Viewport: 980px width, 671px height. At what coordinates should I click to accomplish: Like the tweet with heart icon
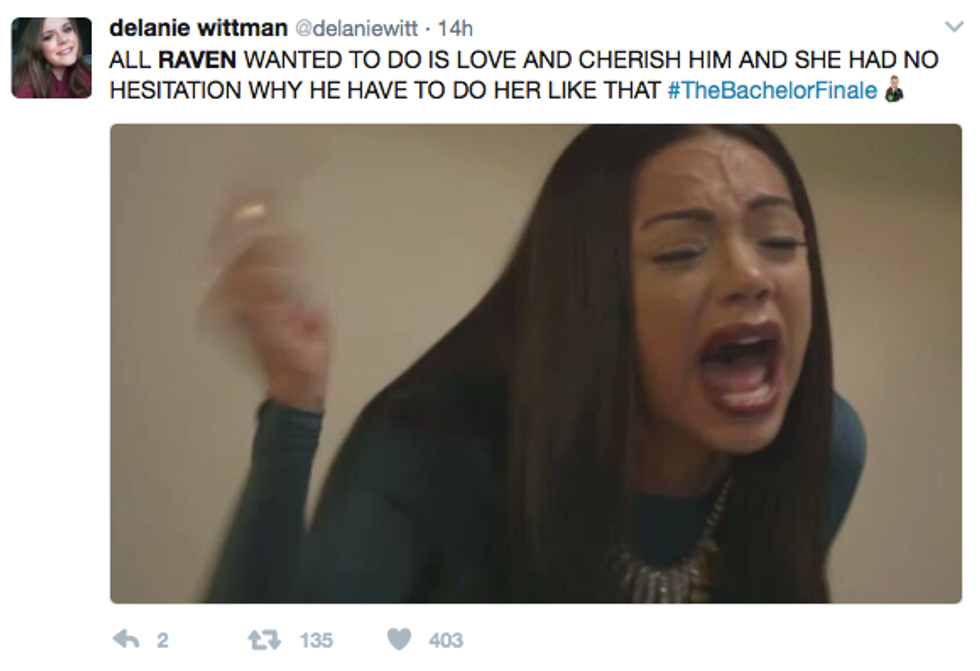click(399, 639)
